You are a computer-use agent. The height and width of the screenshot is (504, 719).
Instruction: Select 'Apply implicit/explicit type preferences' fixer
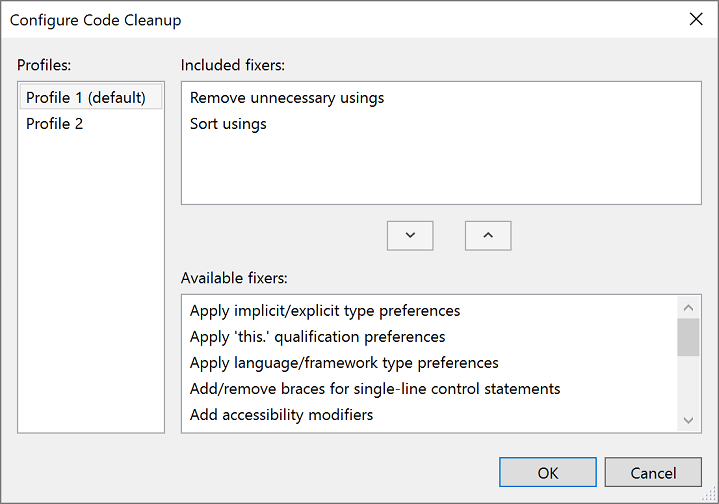pyautogui.click(x=325, y=311)
